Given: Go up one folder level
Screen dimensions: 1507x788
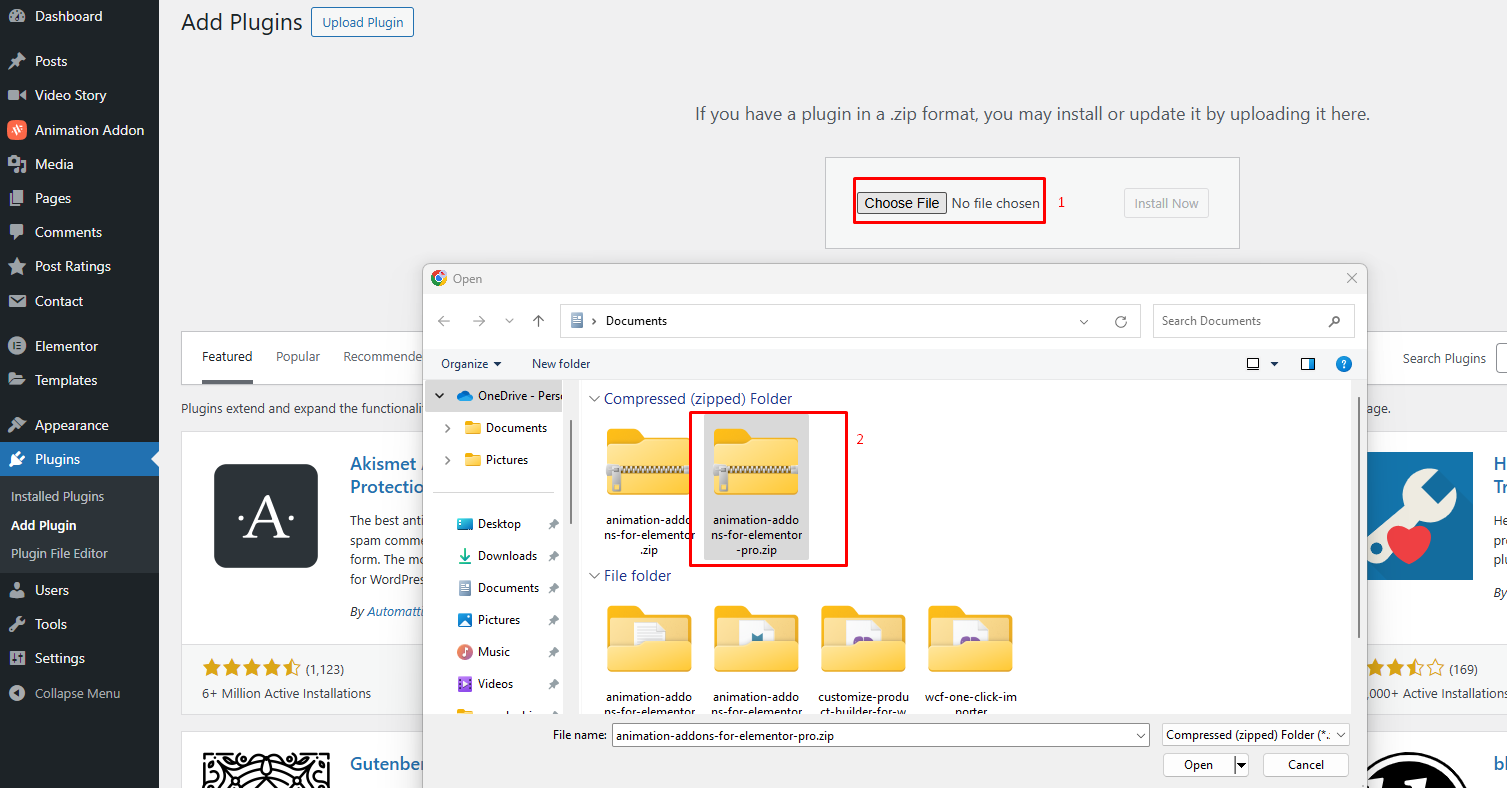Looking at the screenshot, I should coord(538,321).
